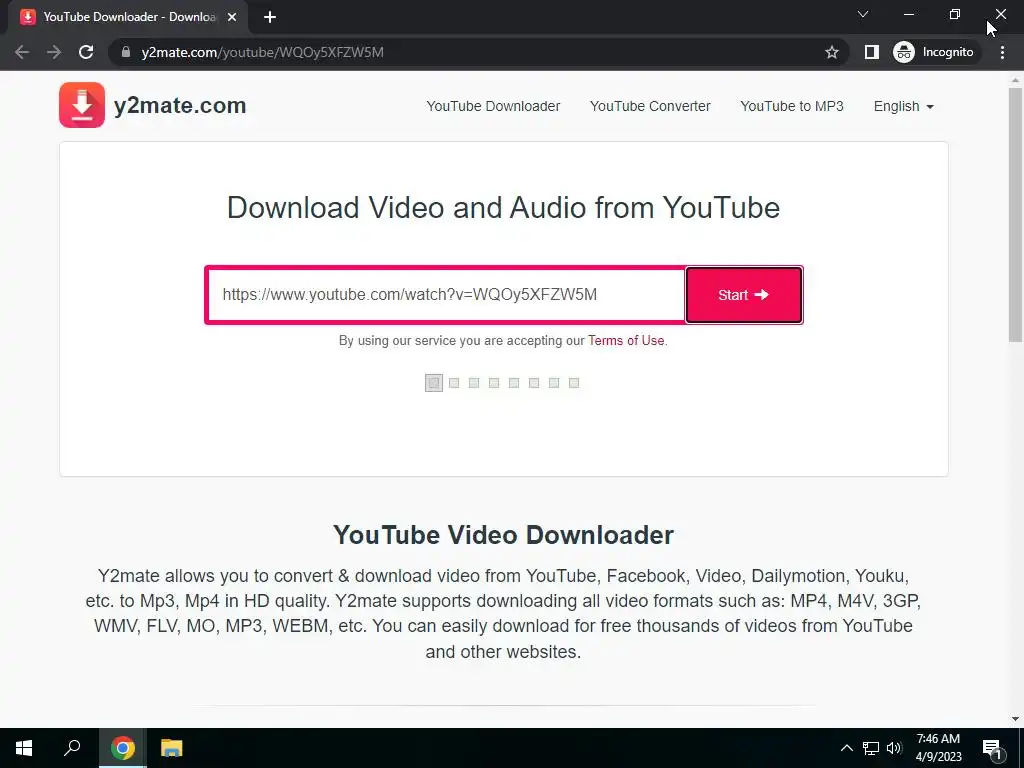Viewport: 1024px width, 768px height.
Task: Open YouTube Converter nav link
Action: 650,106
